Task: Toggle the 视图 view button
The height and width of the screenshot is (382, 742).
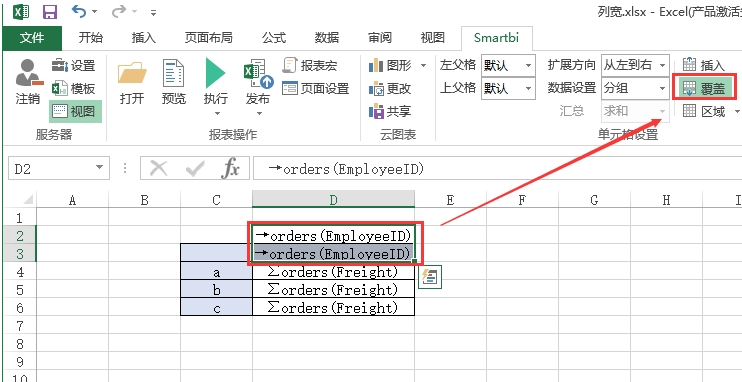Action: click(75, 112)
